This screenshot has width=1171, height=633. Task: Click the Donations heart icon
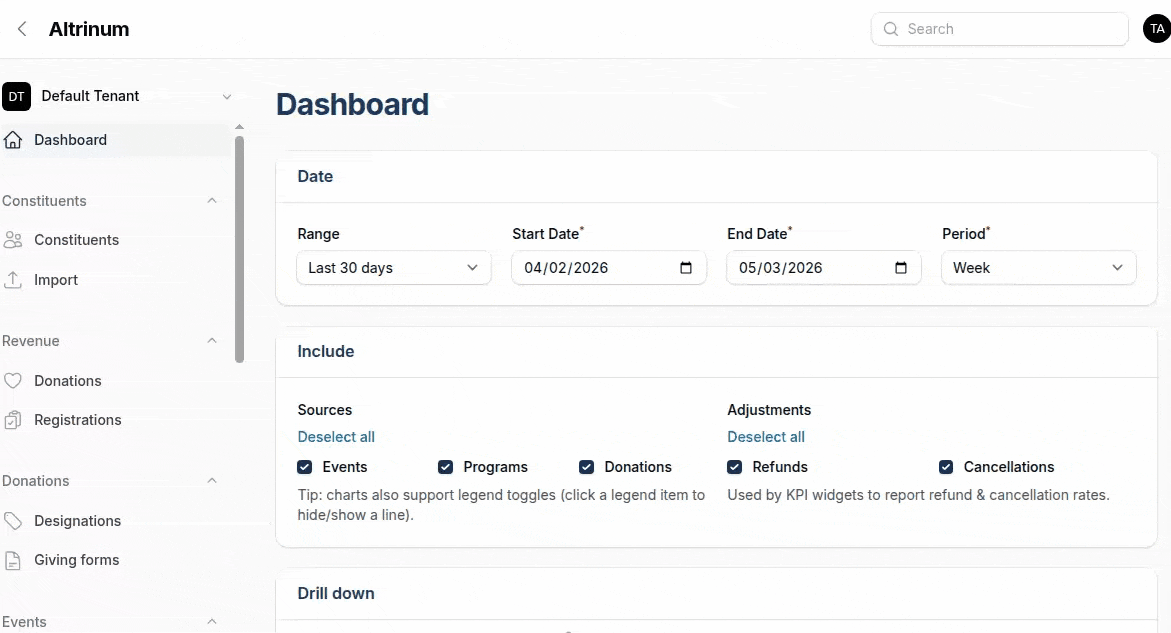coord(14,380)
